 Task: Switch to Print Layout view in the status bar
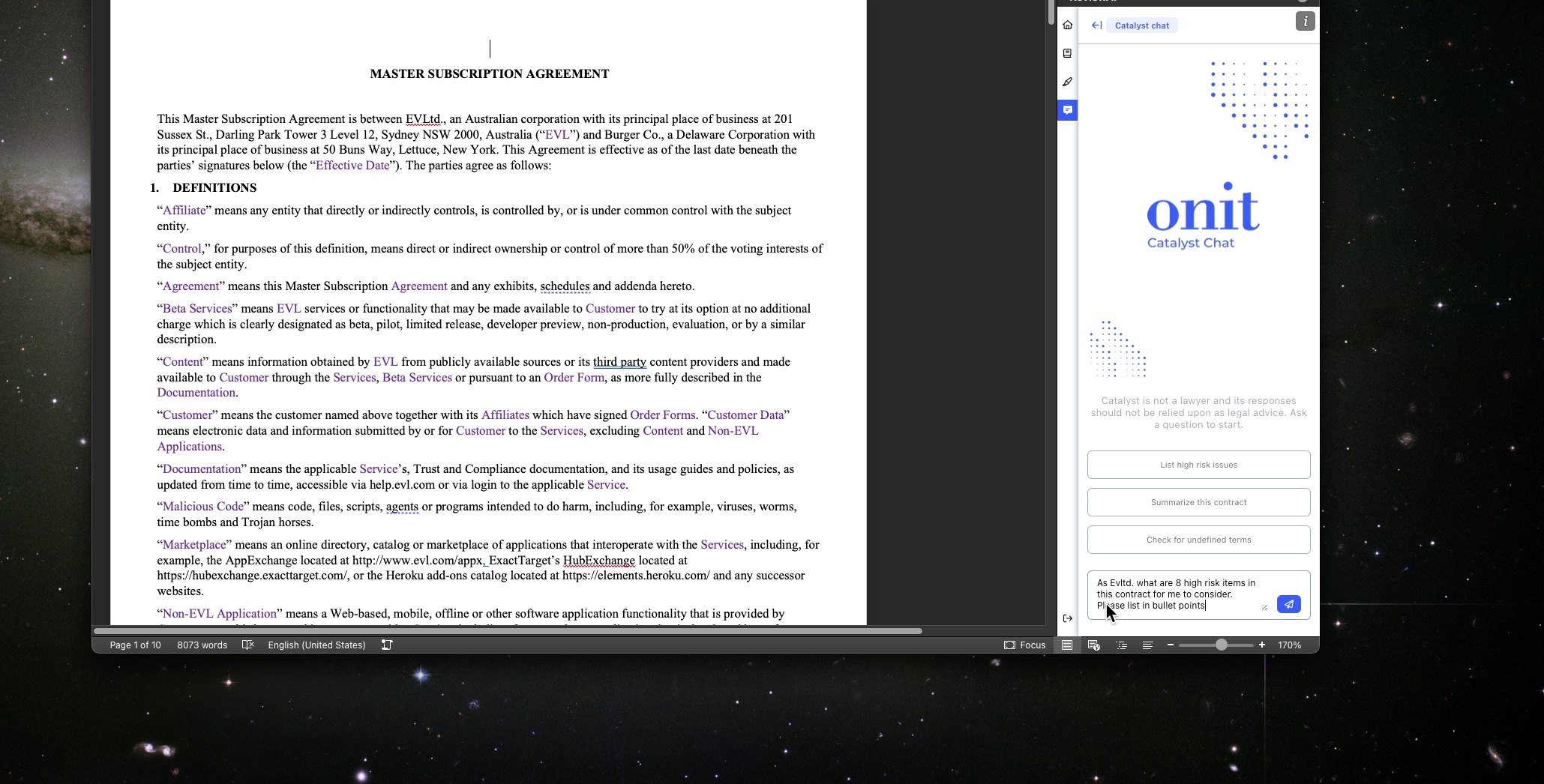pos(1067,645)
